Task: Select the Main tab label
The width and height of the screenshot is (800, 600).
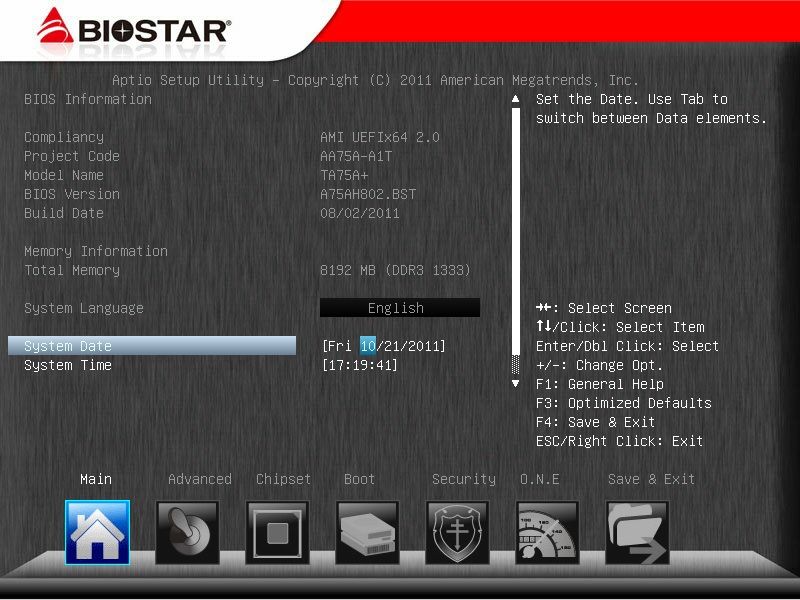Action: [x=96, y=479]
